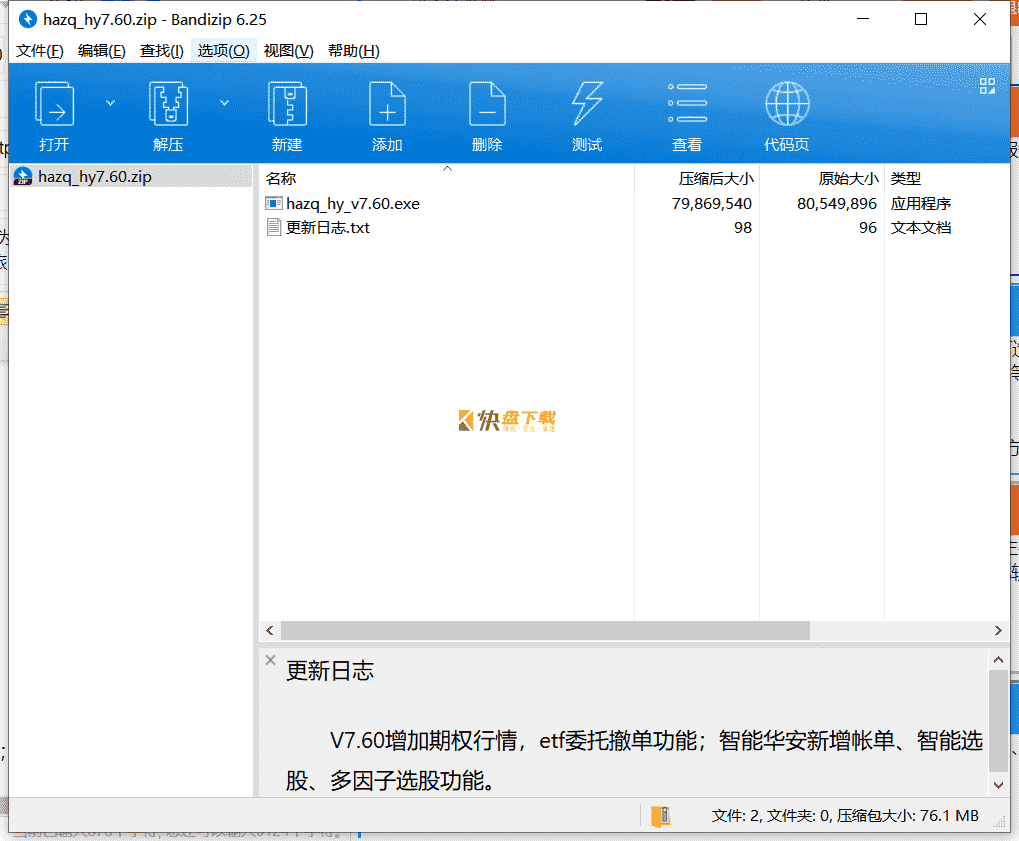Maximize the Bandizip window
This screenshot has height=841, width=1019.
(x=921, y=19)
